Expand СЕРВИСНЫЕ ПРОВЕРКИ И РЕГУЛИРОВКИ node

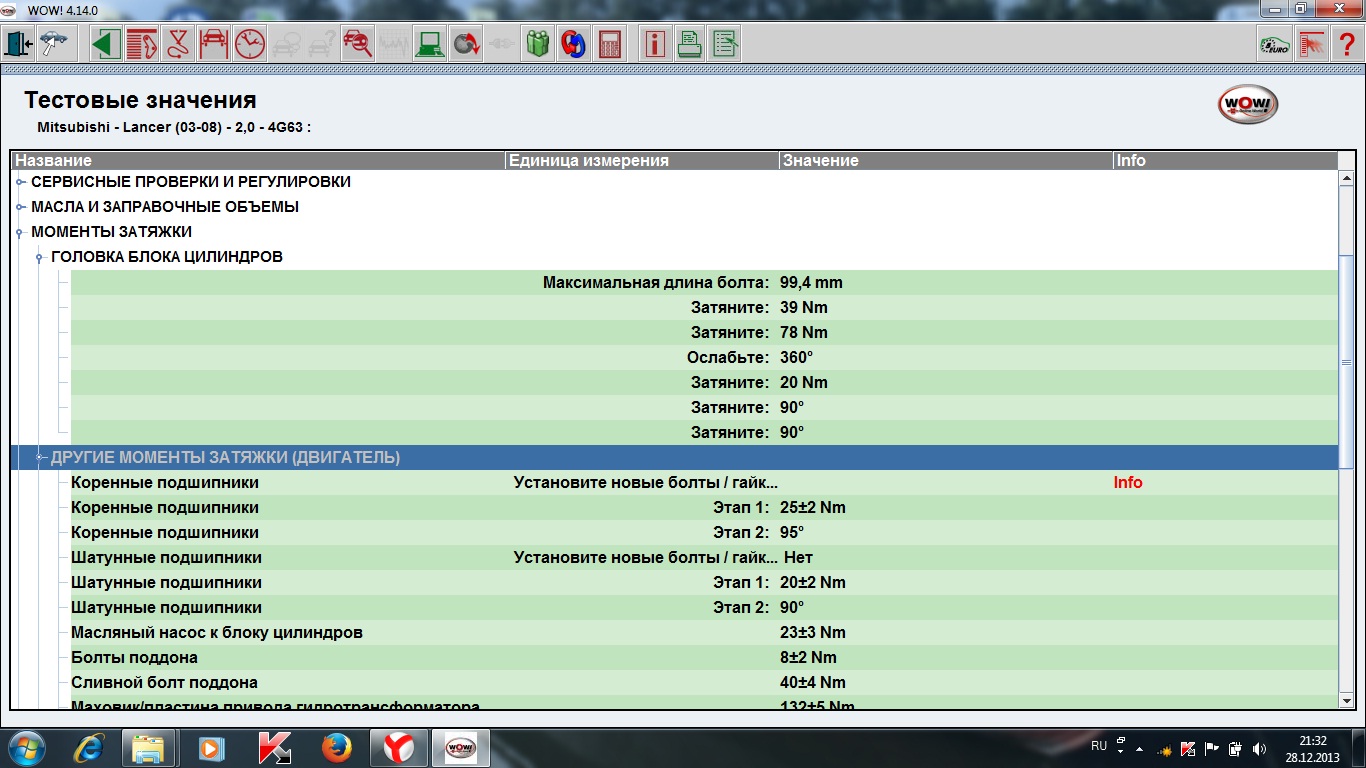pyautogui.click(x=21, y=182)
